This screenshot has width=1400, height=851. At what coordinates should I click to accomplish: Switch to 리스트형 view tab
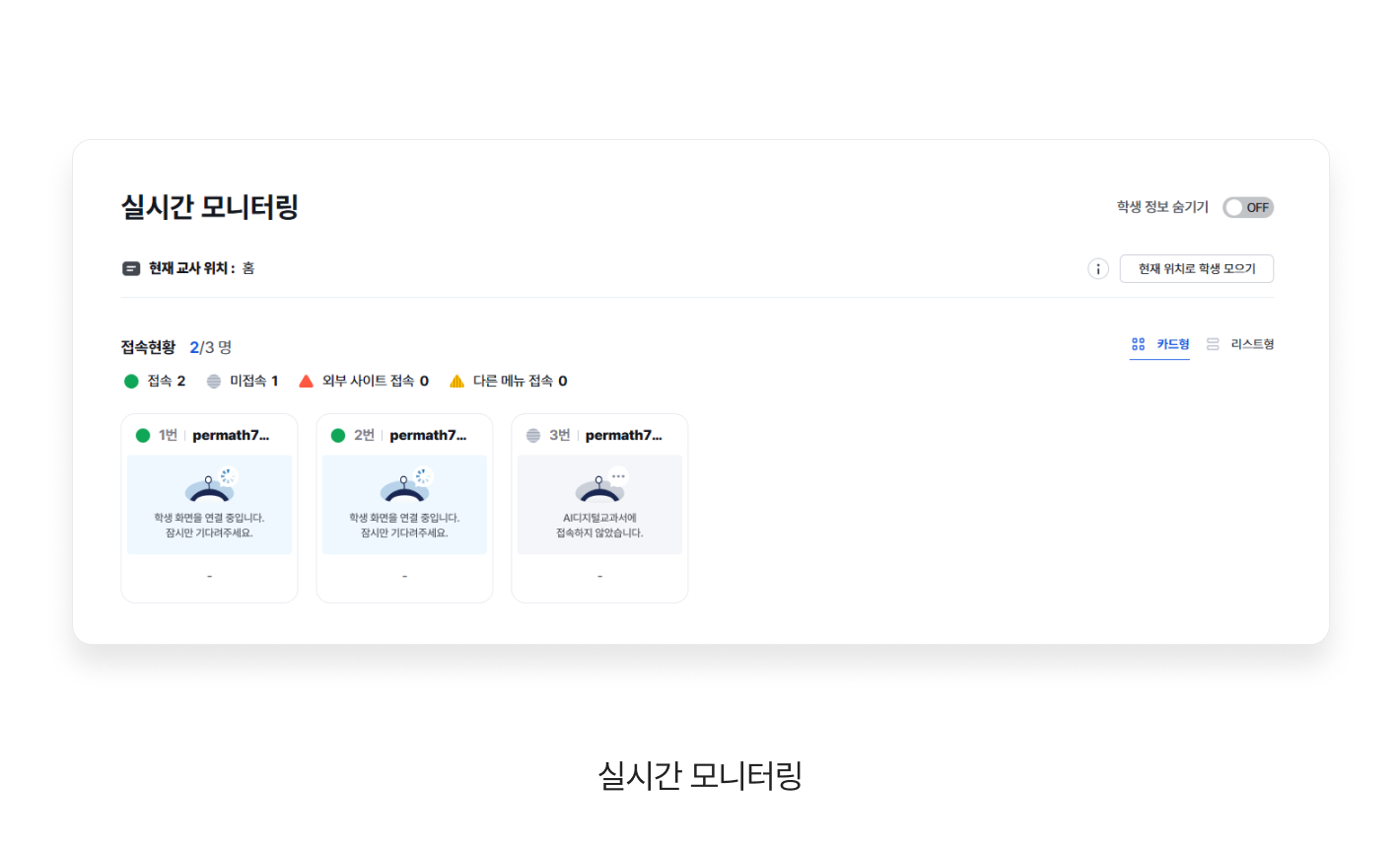point(1240,345)
